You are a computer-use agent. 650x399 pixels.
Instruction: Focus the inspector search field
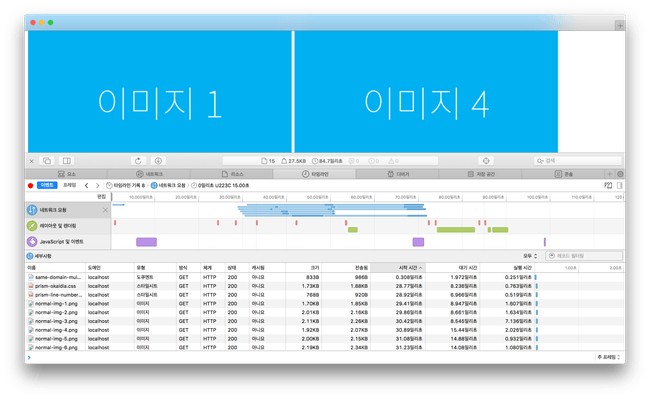tap(578, 161)
